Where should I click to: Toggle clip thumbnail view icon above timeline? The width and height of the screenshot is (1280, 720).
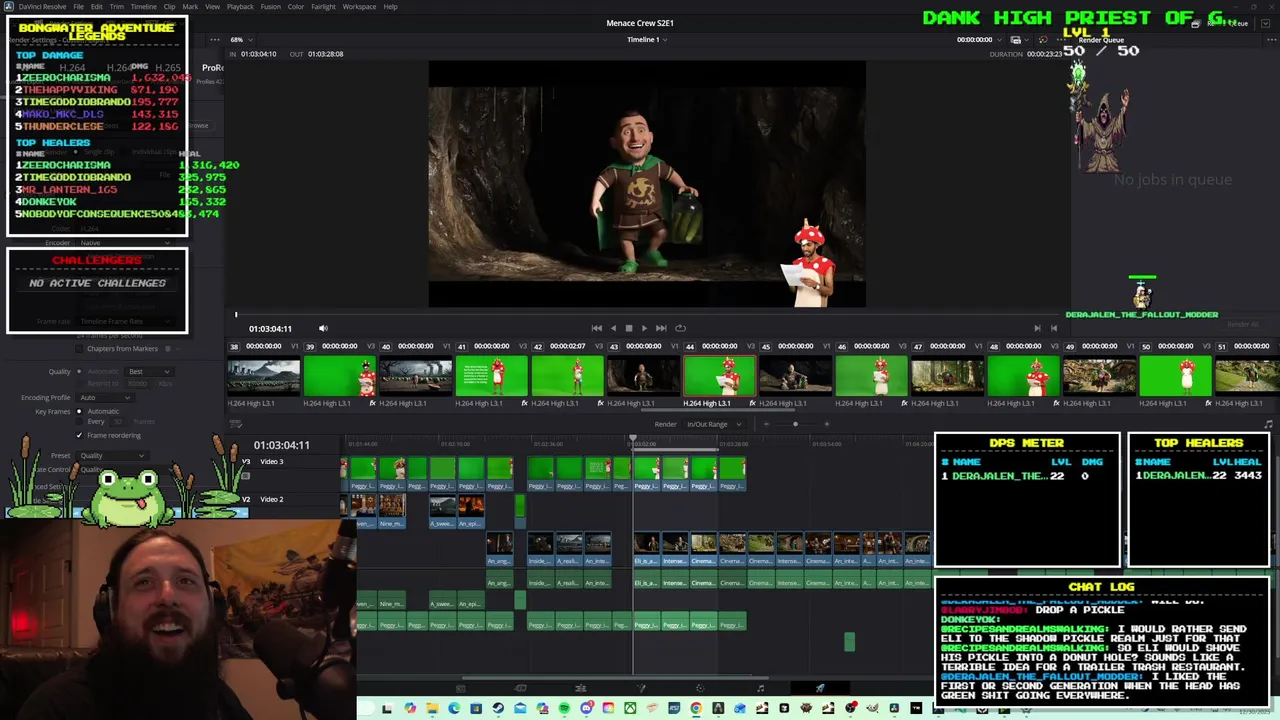(x=236, y=424)
